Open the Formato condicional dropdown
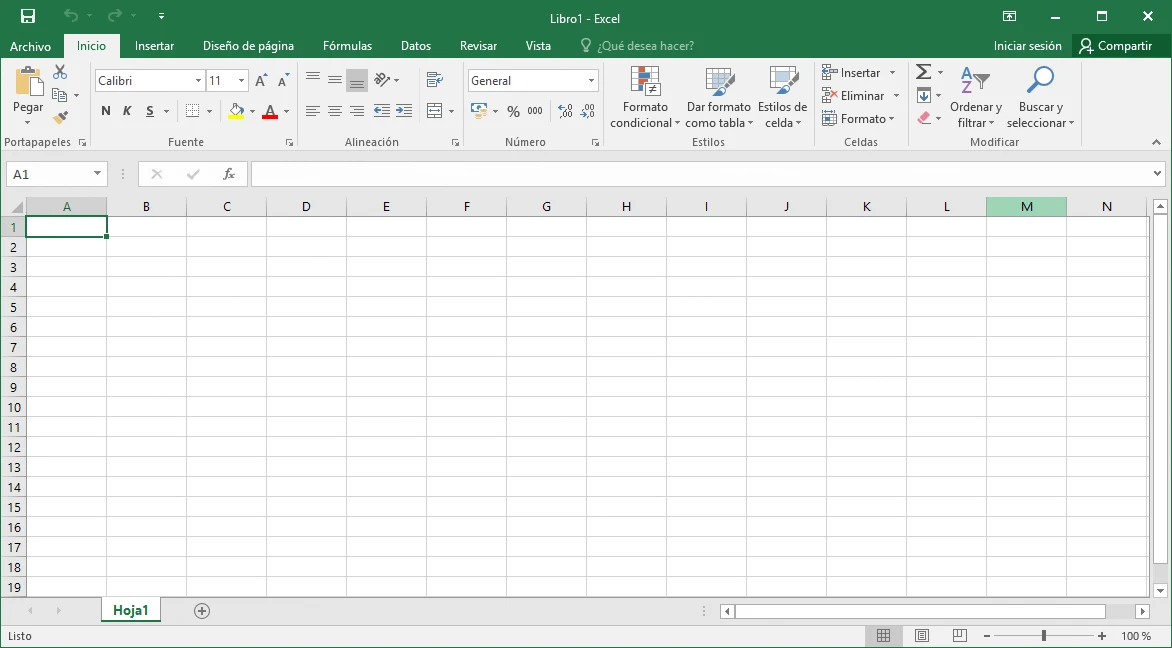The width and height of the screenshot is (1172, 648). click(645, 98)
